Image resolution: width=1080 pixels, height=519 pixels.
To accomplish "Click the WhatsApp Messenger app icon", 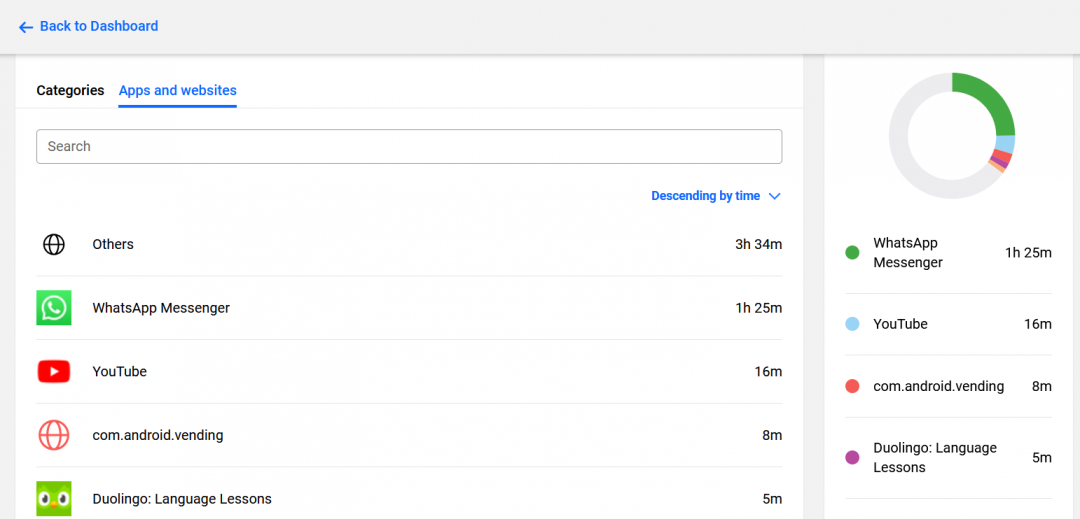I will (x=54, y=308).
